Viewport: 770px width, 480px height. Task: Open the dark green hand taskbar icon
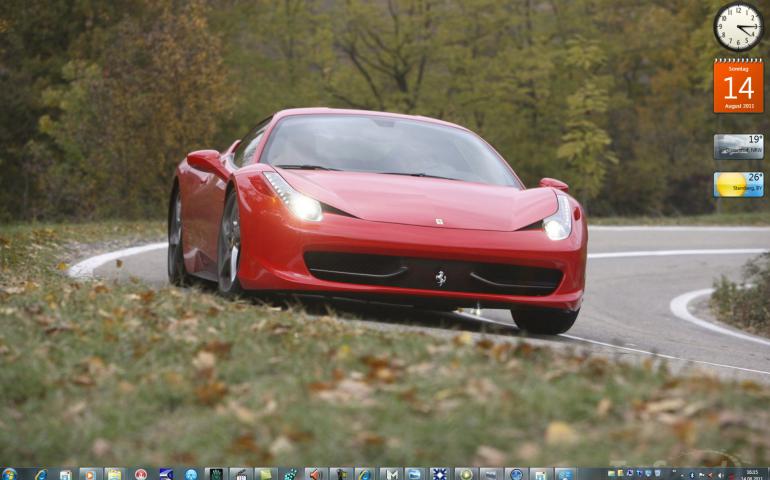tap(216, 475)
